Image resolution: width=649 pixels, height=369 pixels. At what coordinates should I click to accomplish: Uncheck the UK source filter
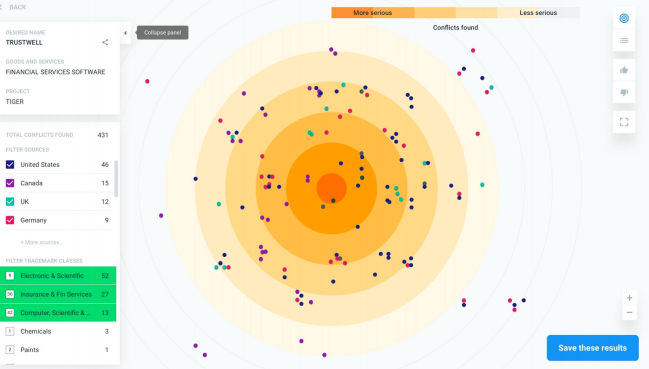pyautogui.click(x=10, y=201)
